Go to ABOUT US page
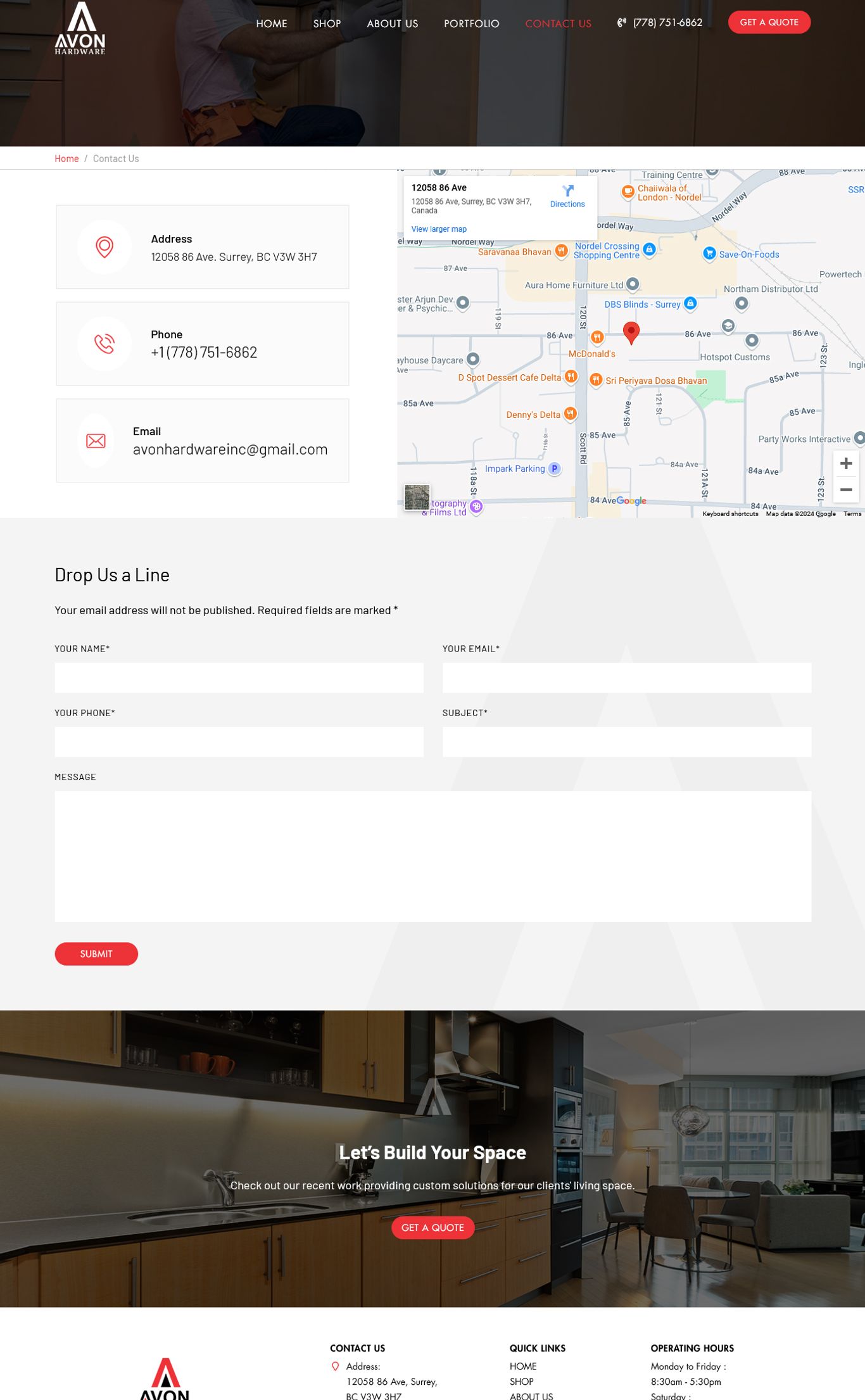This screenshot has height=1400, width=865. [393, 23]
